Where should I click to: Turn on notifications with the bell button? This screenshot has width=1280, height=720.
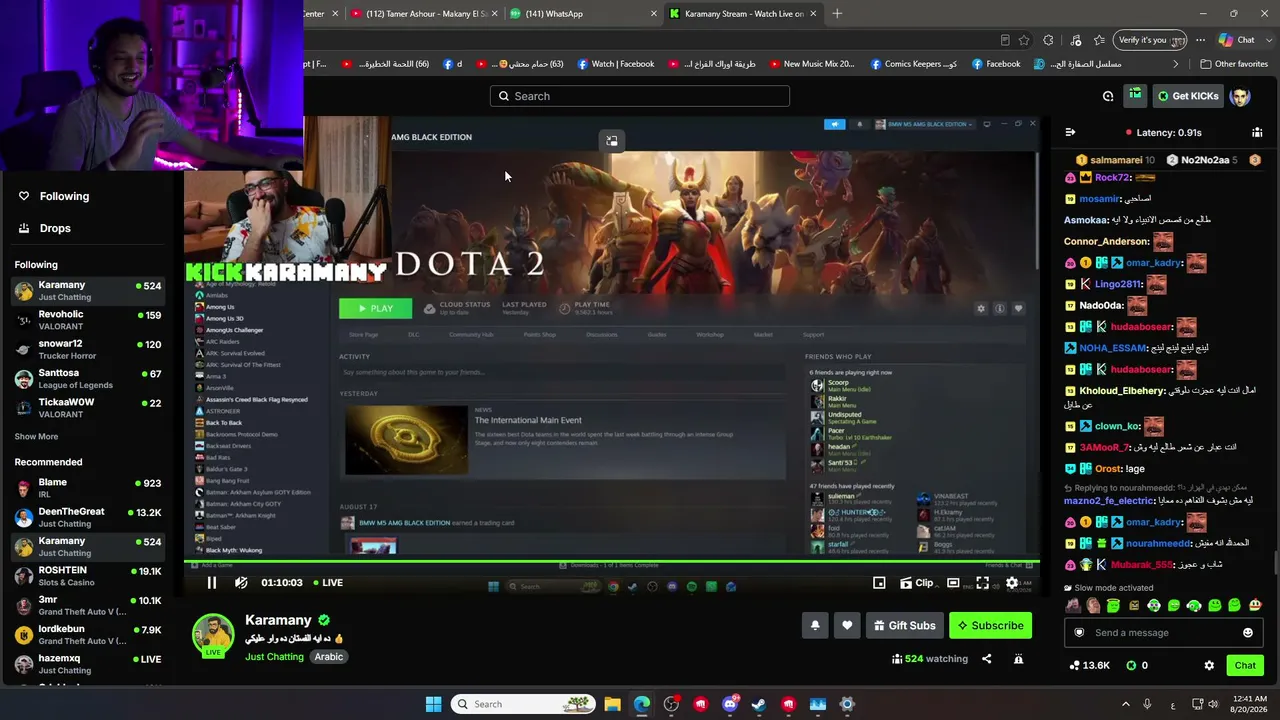(x=815, y=625)
